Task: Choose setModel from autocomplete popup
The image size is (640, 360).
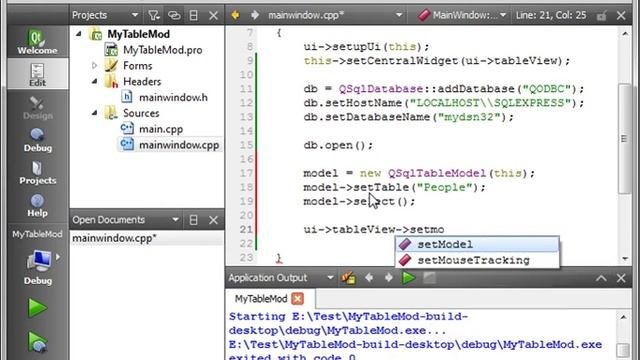Action: pyautogui.click(x=477, y=244)
